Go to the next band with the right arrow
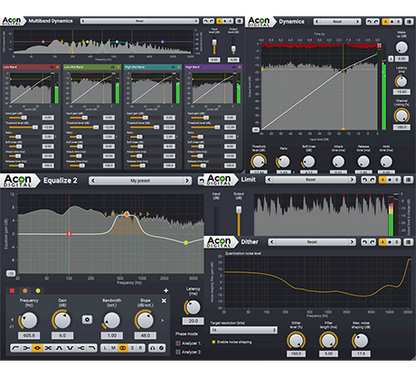Viewport: 416px width, 376px height. (x=163, y=320)
